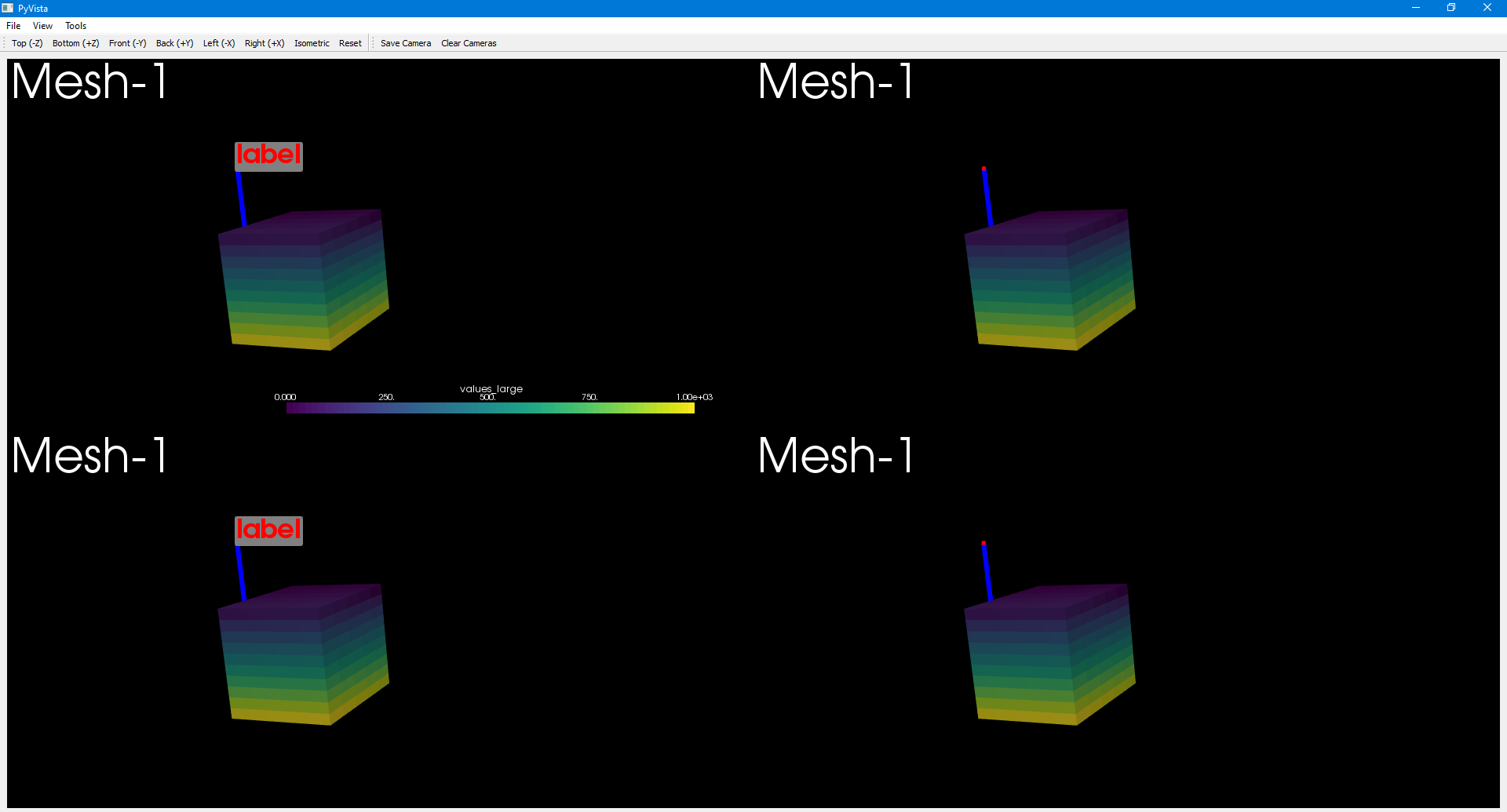Click the Clear Cameras button
The image size is (1507, 812).
pyautogui.click(x=469, y=43)
